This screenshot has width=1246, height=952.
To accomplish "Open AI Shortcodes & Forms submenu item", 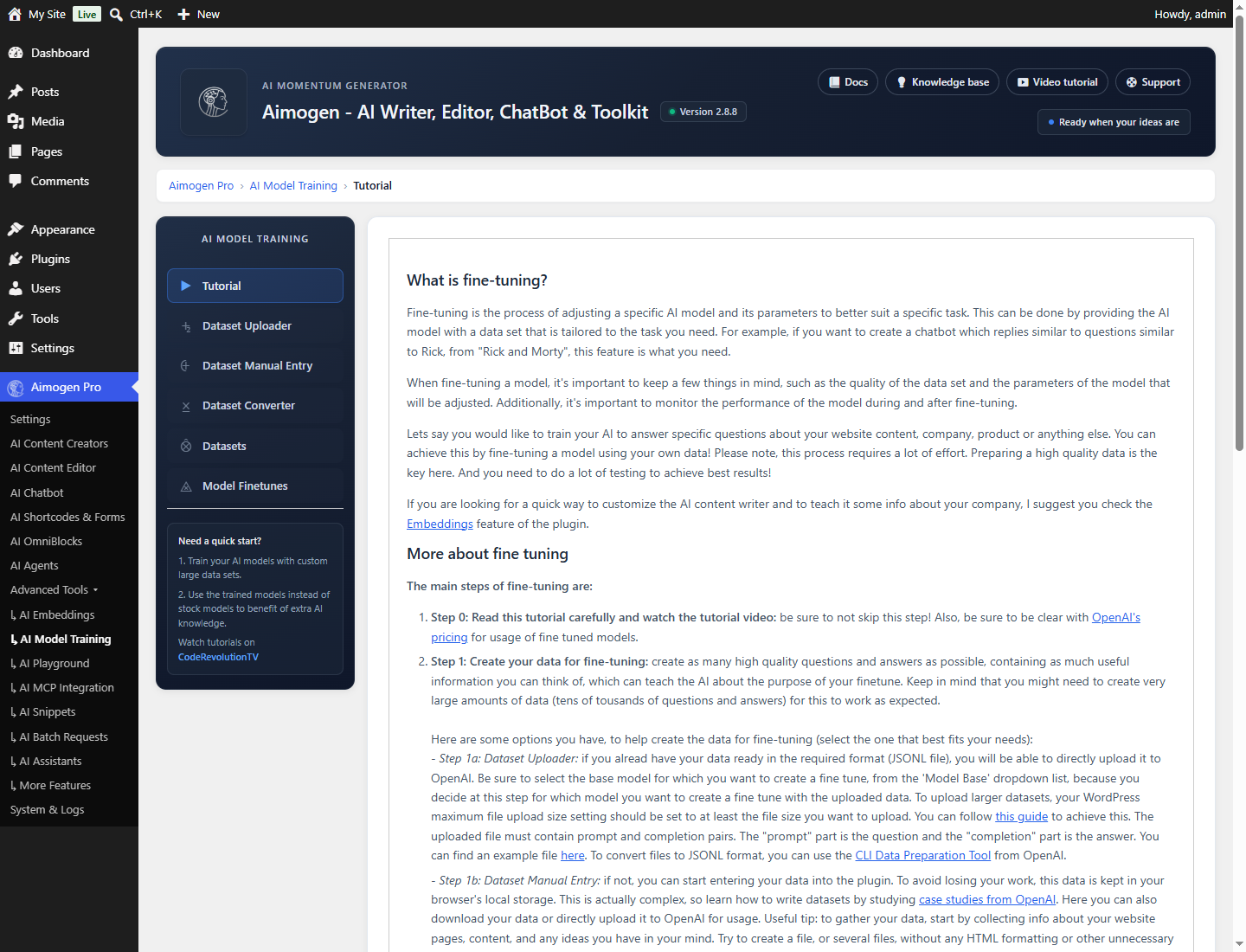I will click(x=69, y=518).
